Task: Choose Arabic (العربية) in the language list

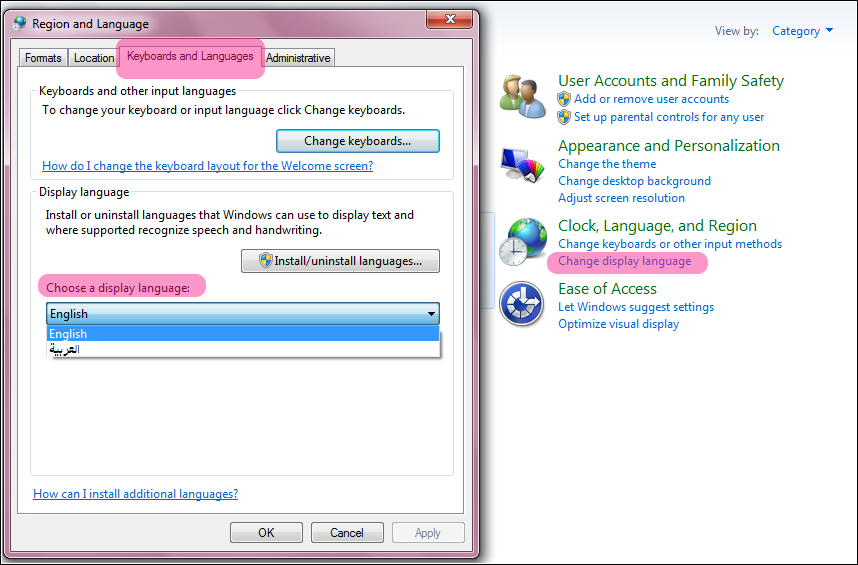Action: (243, 349)
